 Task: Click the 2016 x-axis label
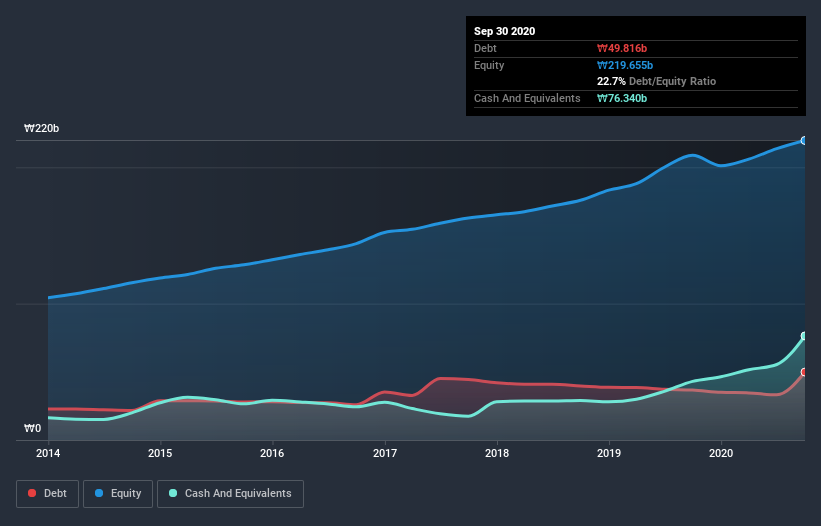tap(272, 453)
